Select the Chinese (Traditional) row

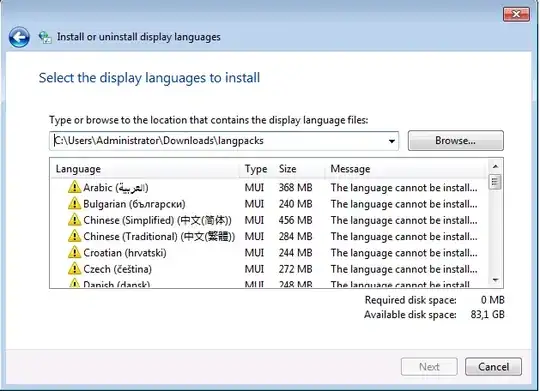pos(269,236)
